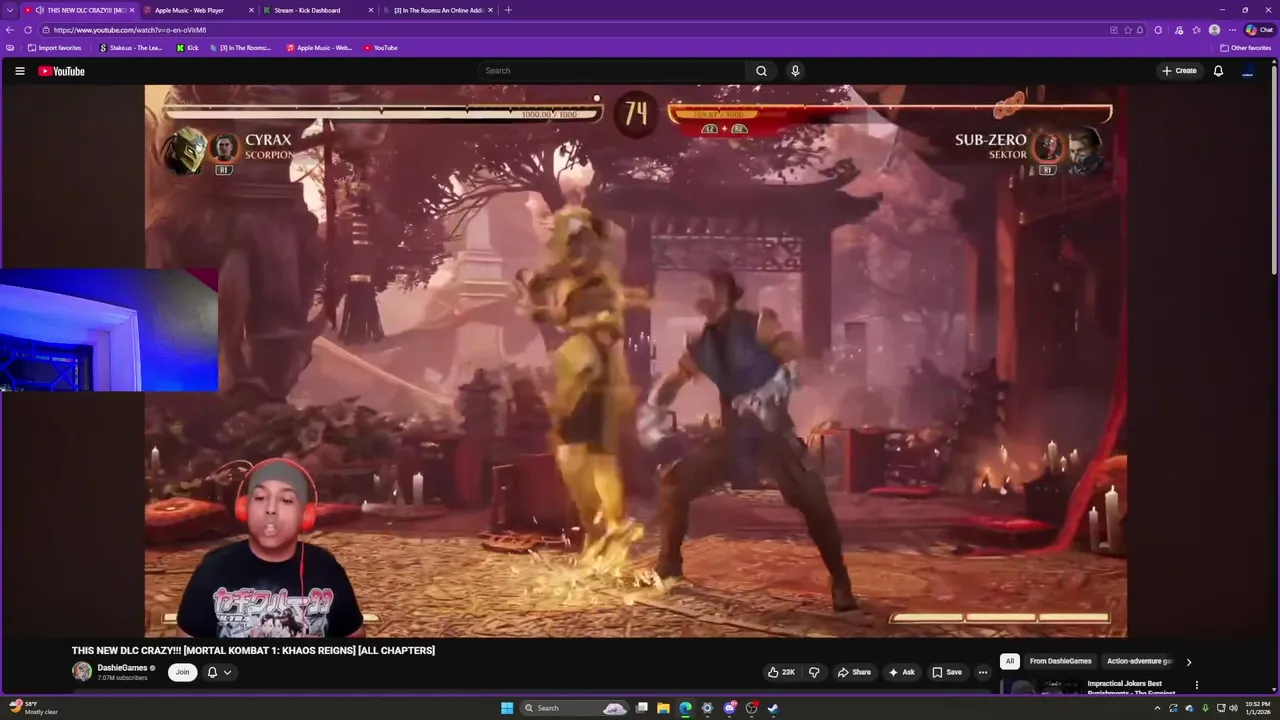This screenshot has height=720, width=1280.
Task: Mute the tab via its speaker icon
Action: [39, 10]
